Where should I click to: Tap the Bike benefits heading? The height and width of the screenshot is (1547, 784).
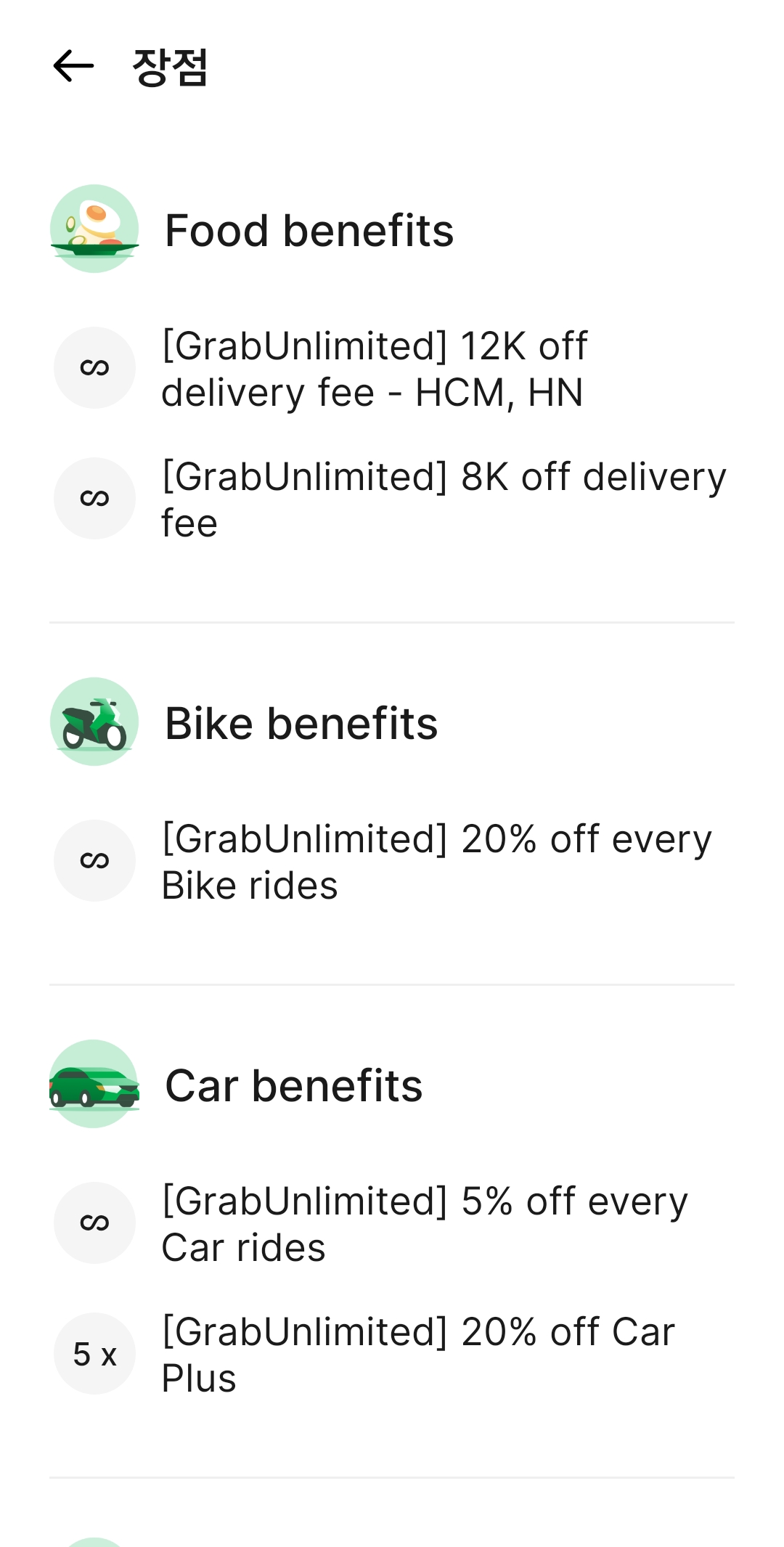point(301,724)
